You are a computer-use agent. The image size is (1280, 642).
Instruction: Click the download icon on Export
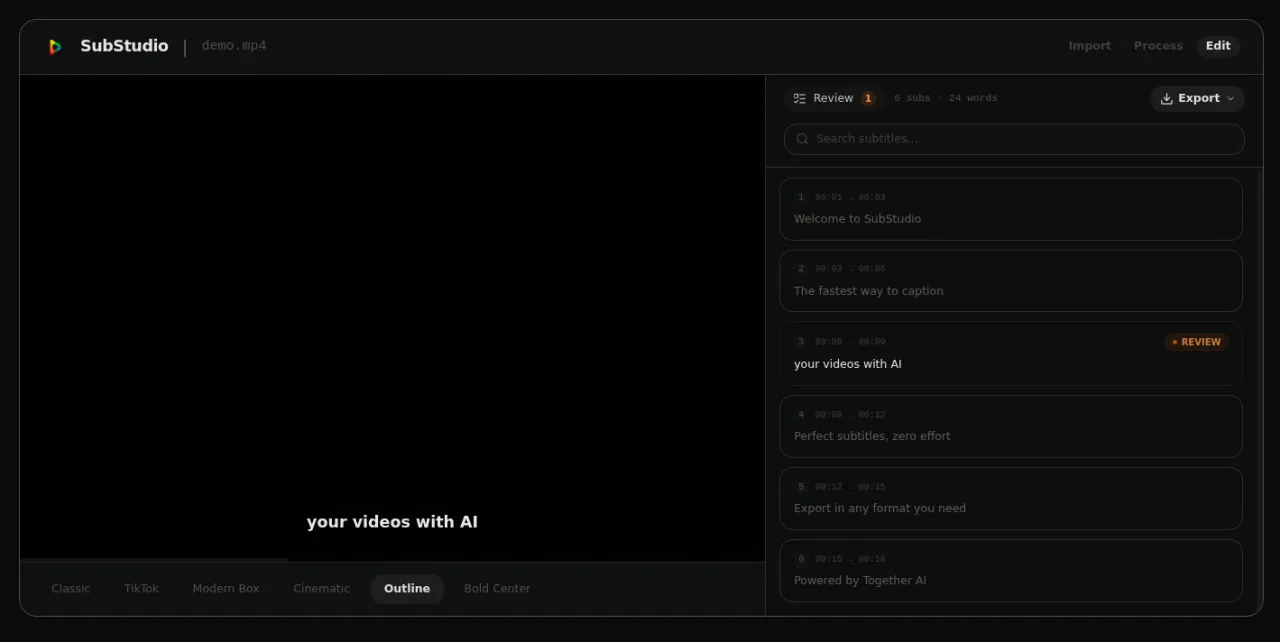[x=1166, y=98]
